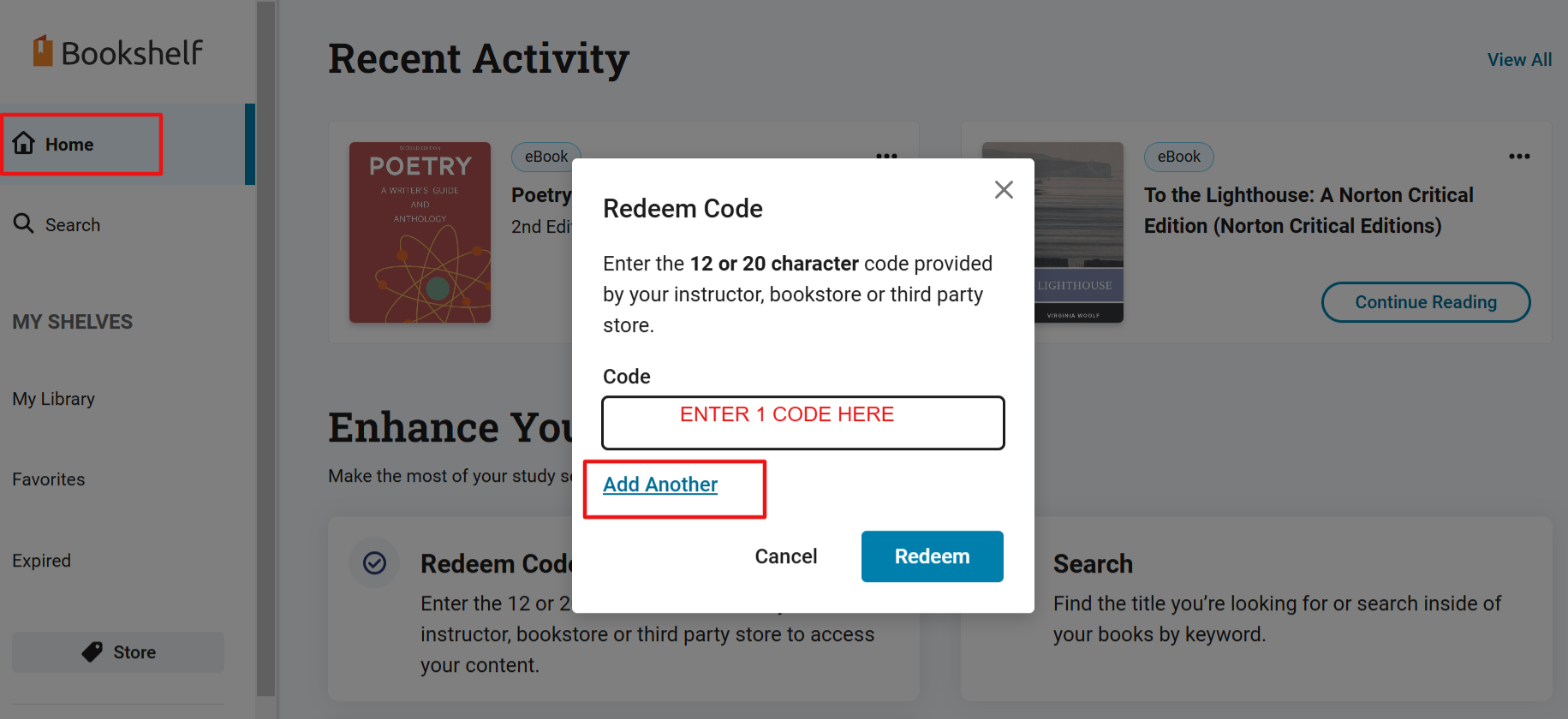Viewport: 1568px width, 719px height.
Task: Open the Poetry book cover thumbnail
Action: [x=420, y=232]
